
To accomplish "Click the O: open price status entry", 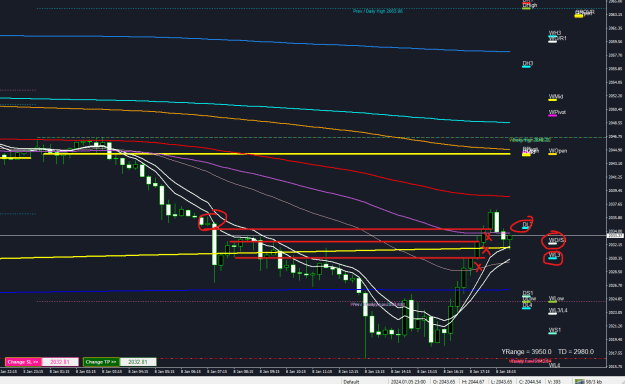I will point(444,382).
